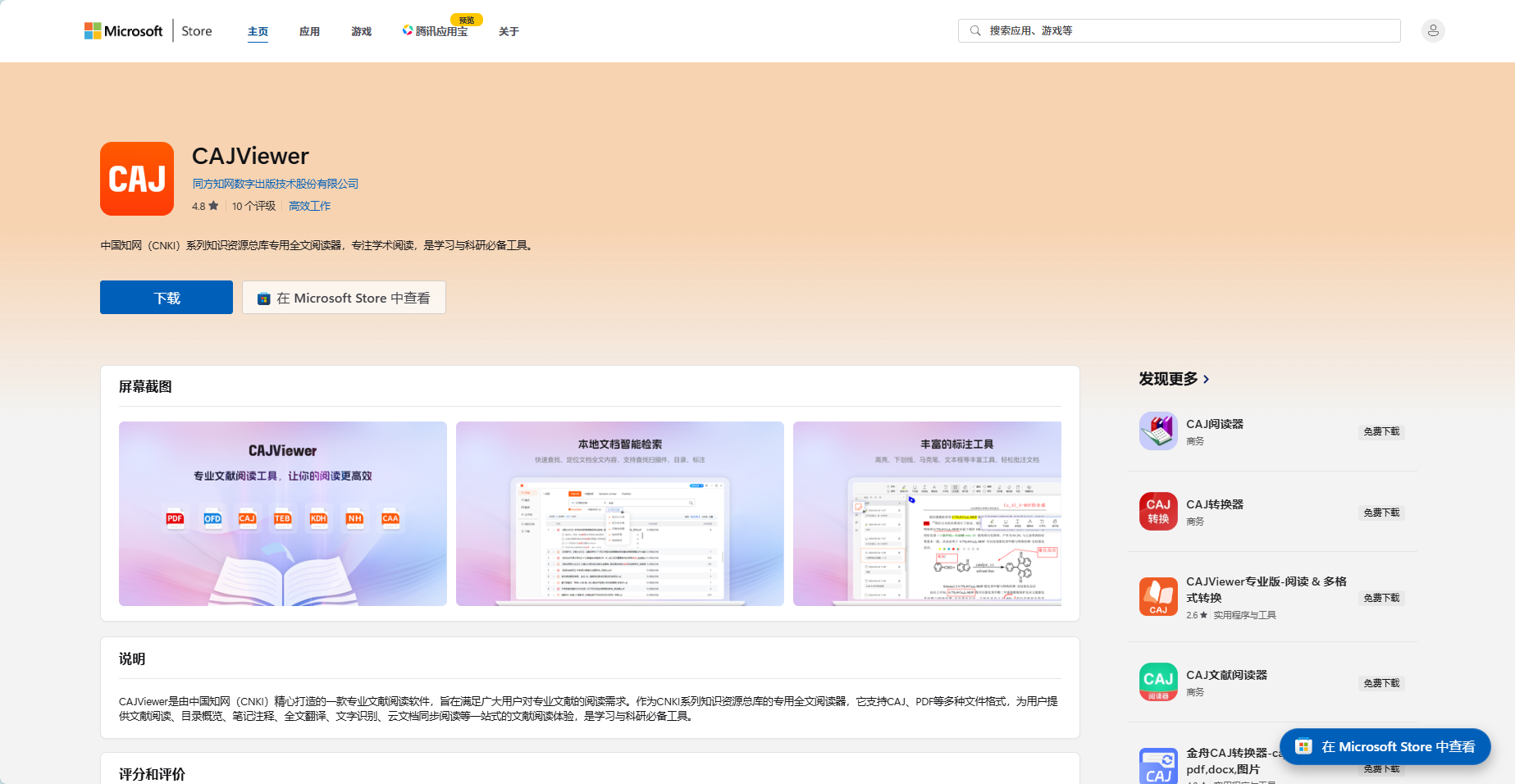
Task: Click the Store text in header
Action: (197, 31)
